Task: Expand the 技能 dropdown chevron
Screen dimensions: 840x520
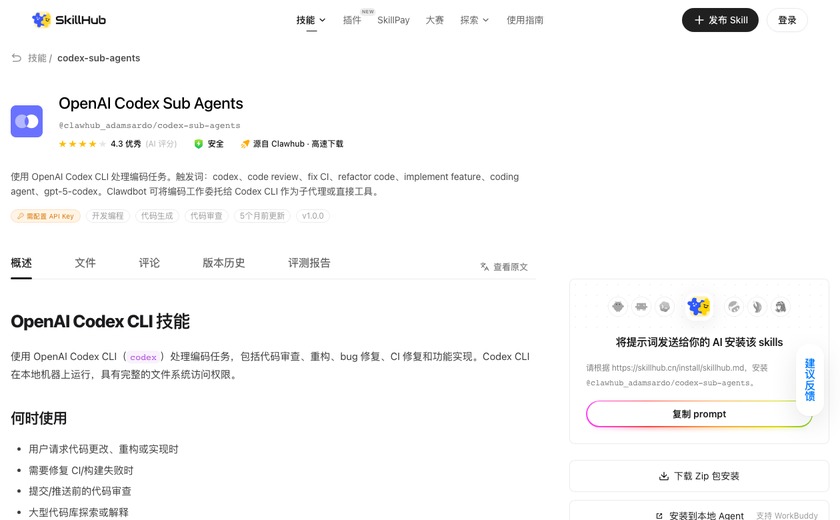Action: [x=322, y=20]
